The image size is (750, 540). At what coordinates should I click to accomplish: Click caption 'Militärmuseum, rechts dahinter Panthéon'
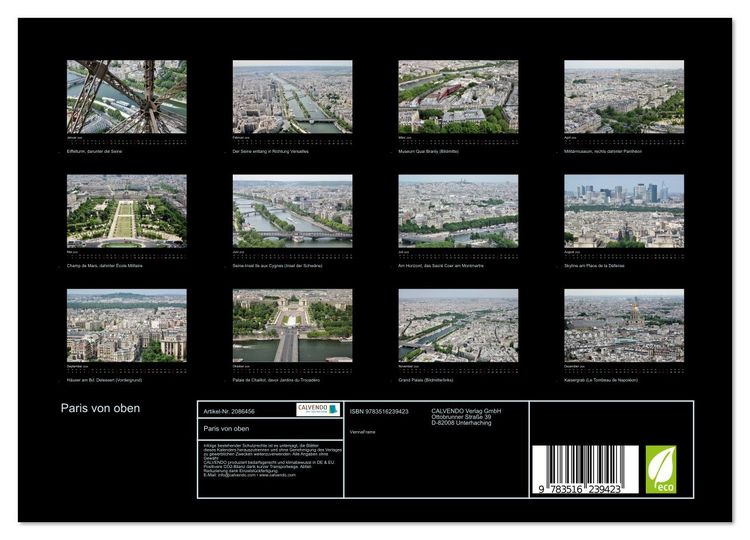(x=603, y=151)
